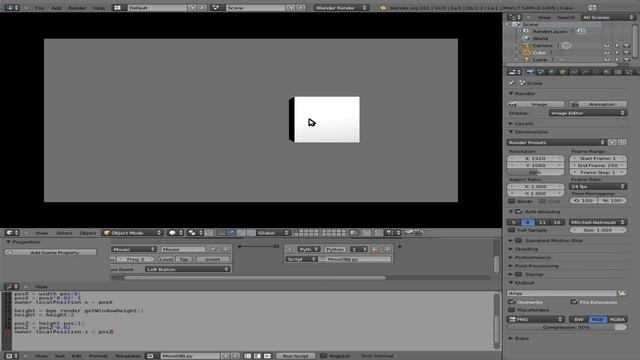640x360 pixels.
Task: Toggle Border checkbox
Action: click(511, 201)
